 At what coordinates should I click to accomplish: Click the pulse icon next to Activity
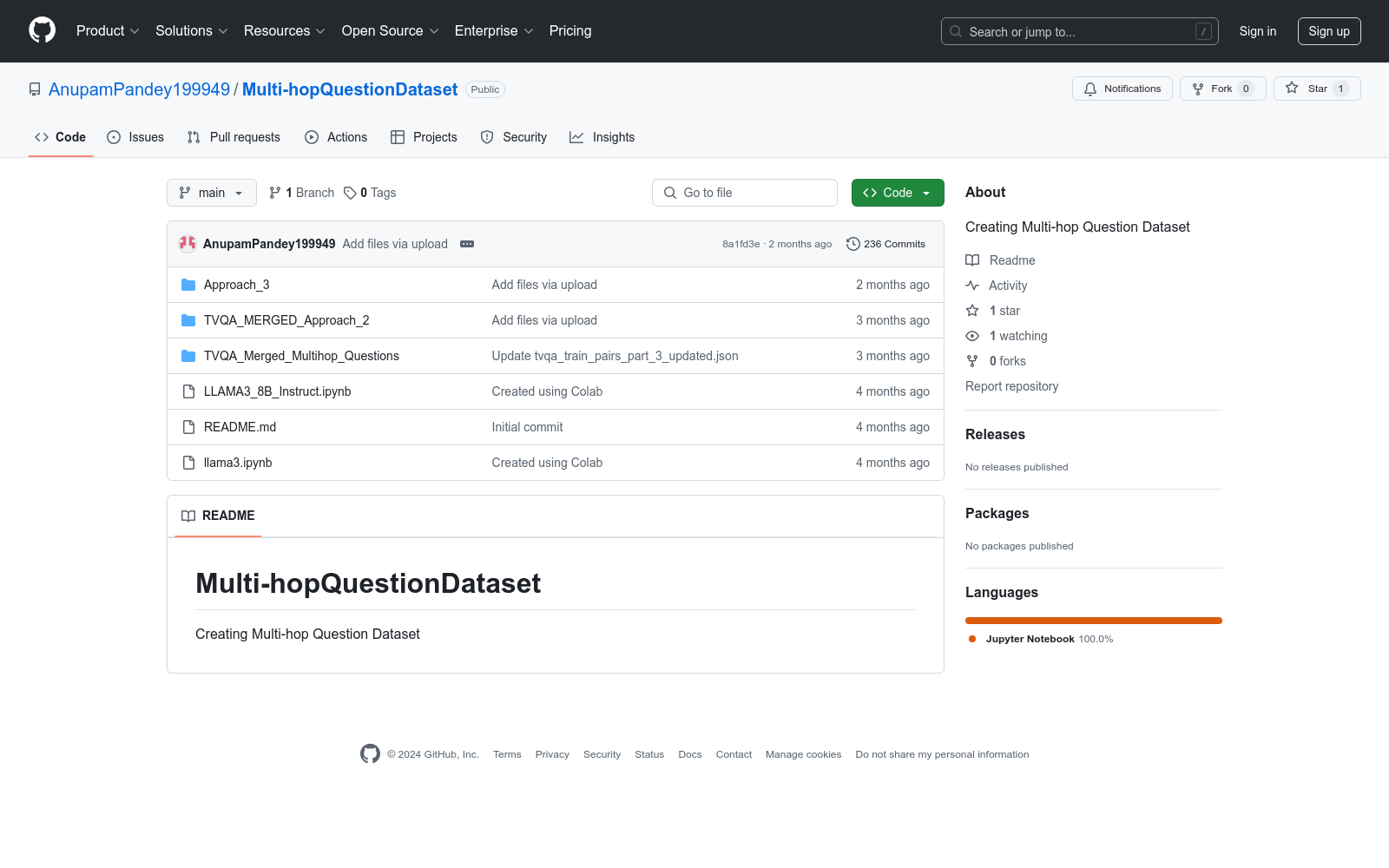[972, 286]
